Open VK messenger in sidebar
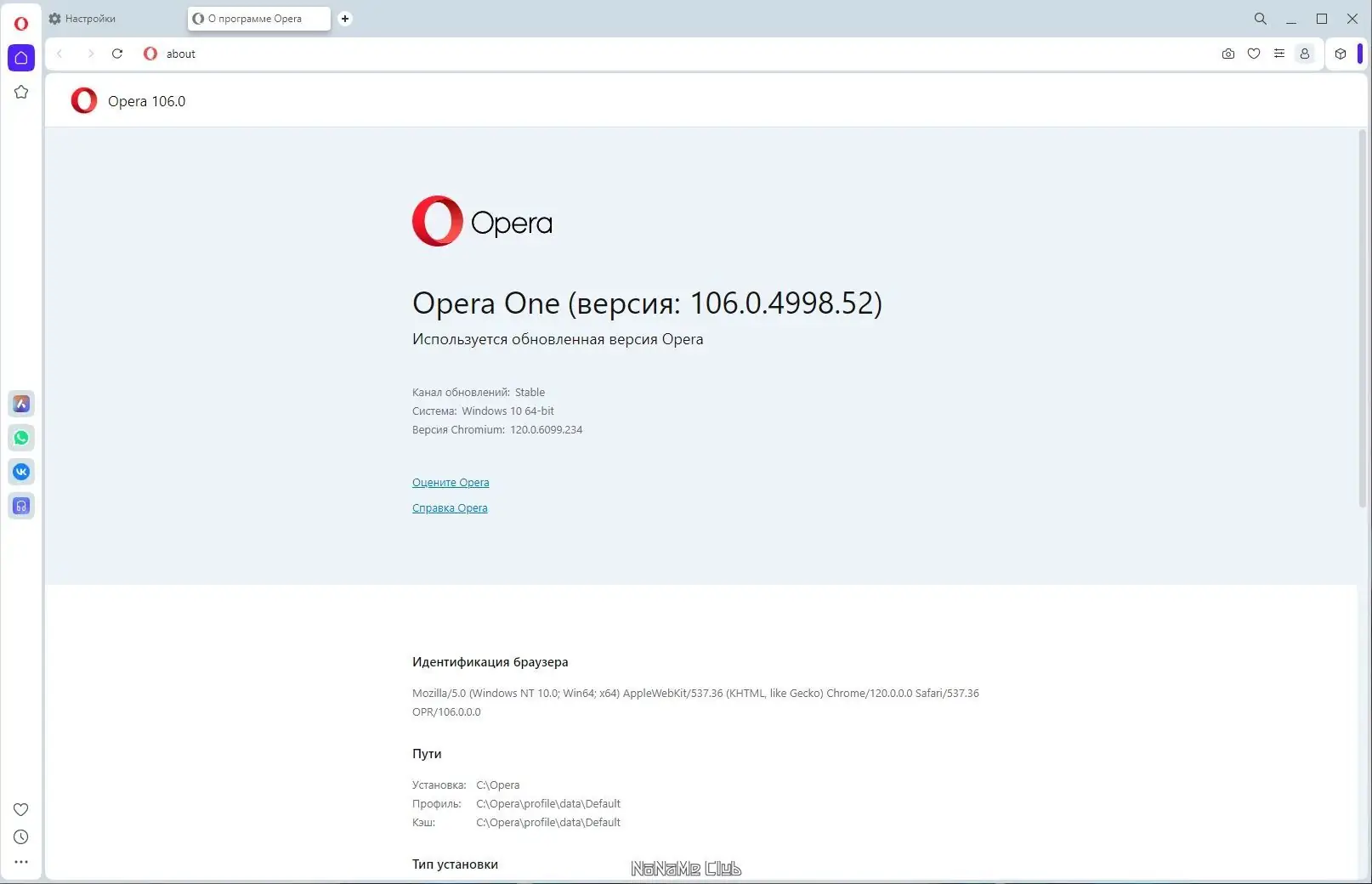 (21, 472)
